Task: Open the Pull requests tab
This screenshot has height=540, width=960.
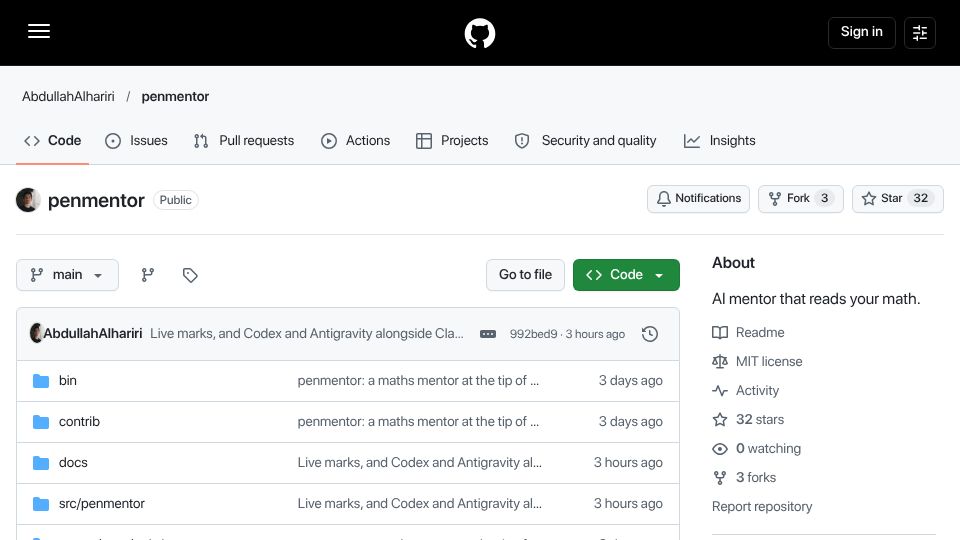Action: click(x=244, y=141)
